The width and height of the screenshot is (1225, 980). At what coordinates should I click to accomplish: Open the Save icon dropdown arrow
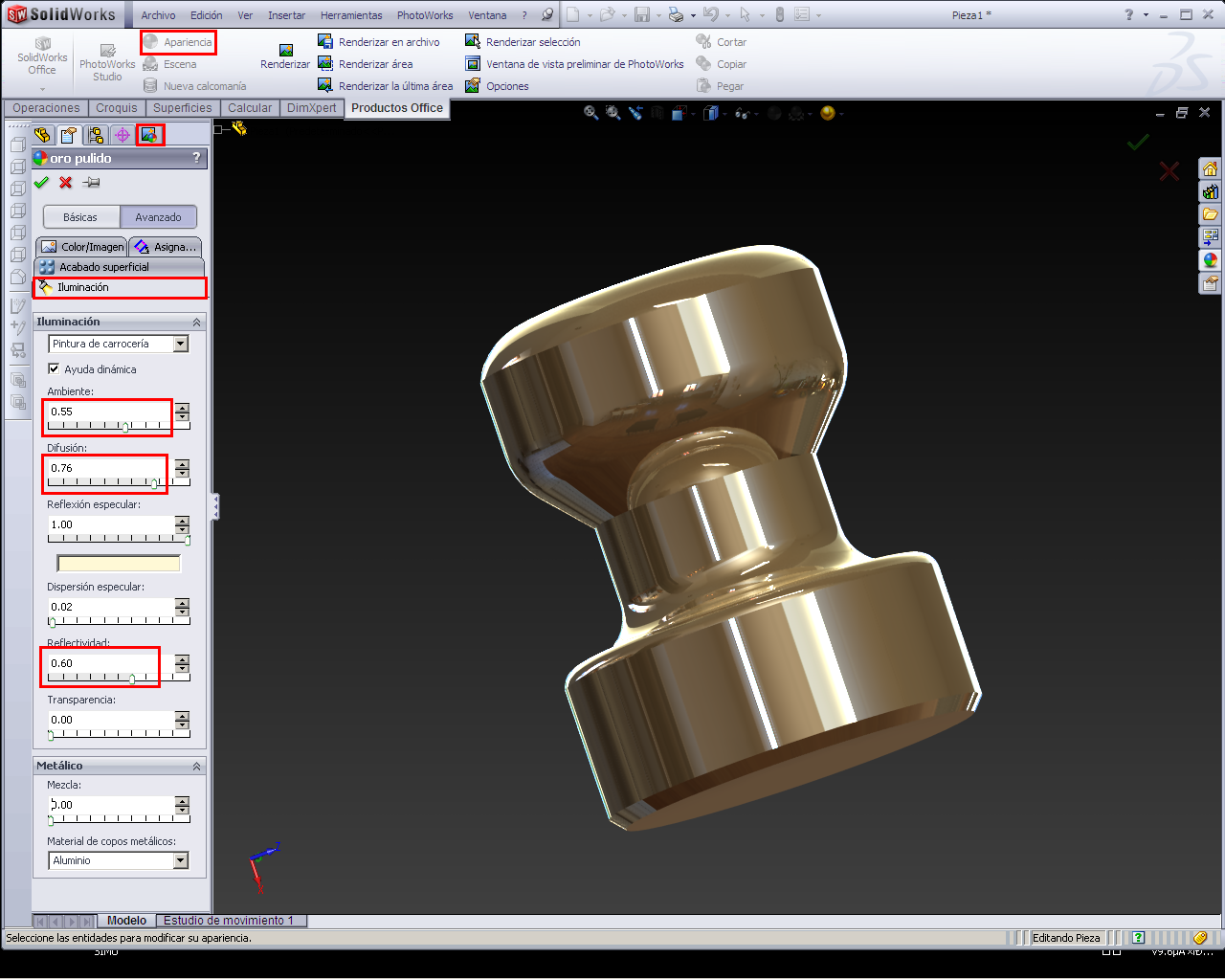pyautogui.click(x=659, y=15)
